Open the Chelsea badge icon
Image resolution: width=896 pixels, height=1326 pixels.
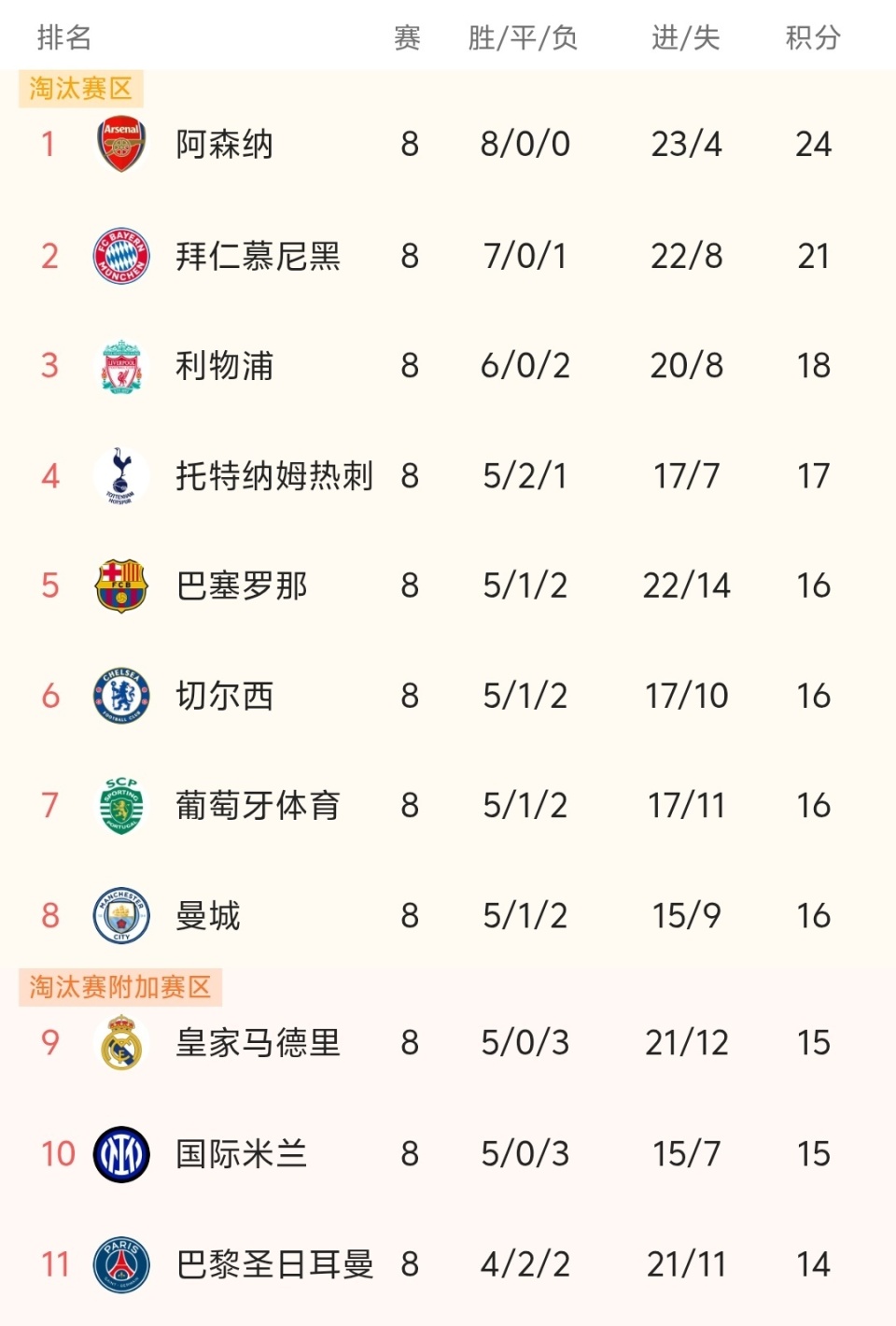click(x=121, y=696)
